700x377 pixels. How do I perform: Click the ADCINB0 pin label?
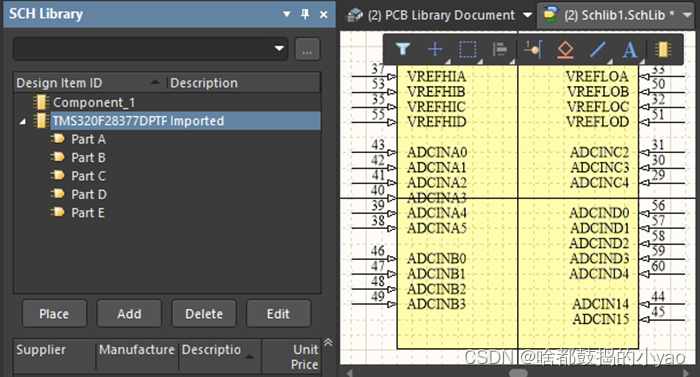(x=436, y=258)
